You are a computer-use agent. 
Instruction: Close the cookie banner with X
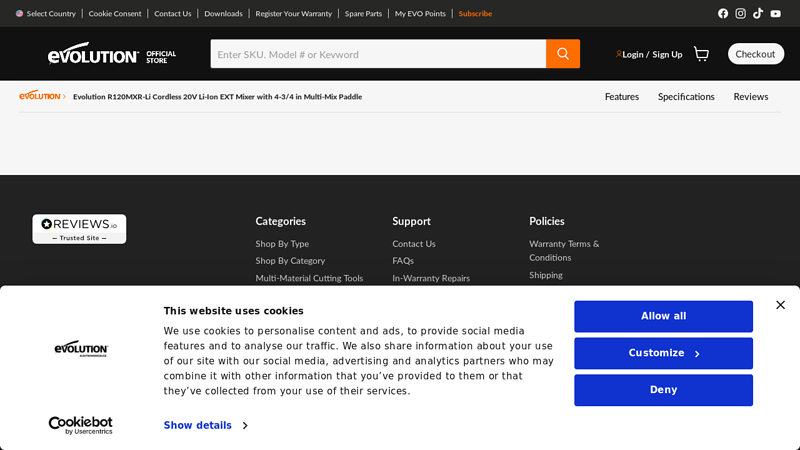coord(780,305)
